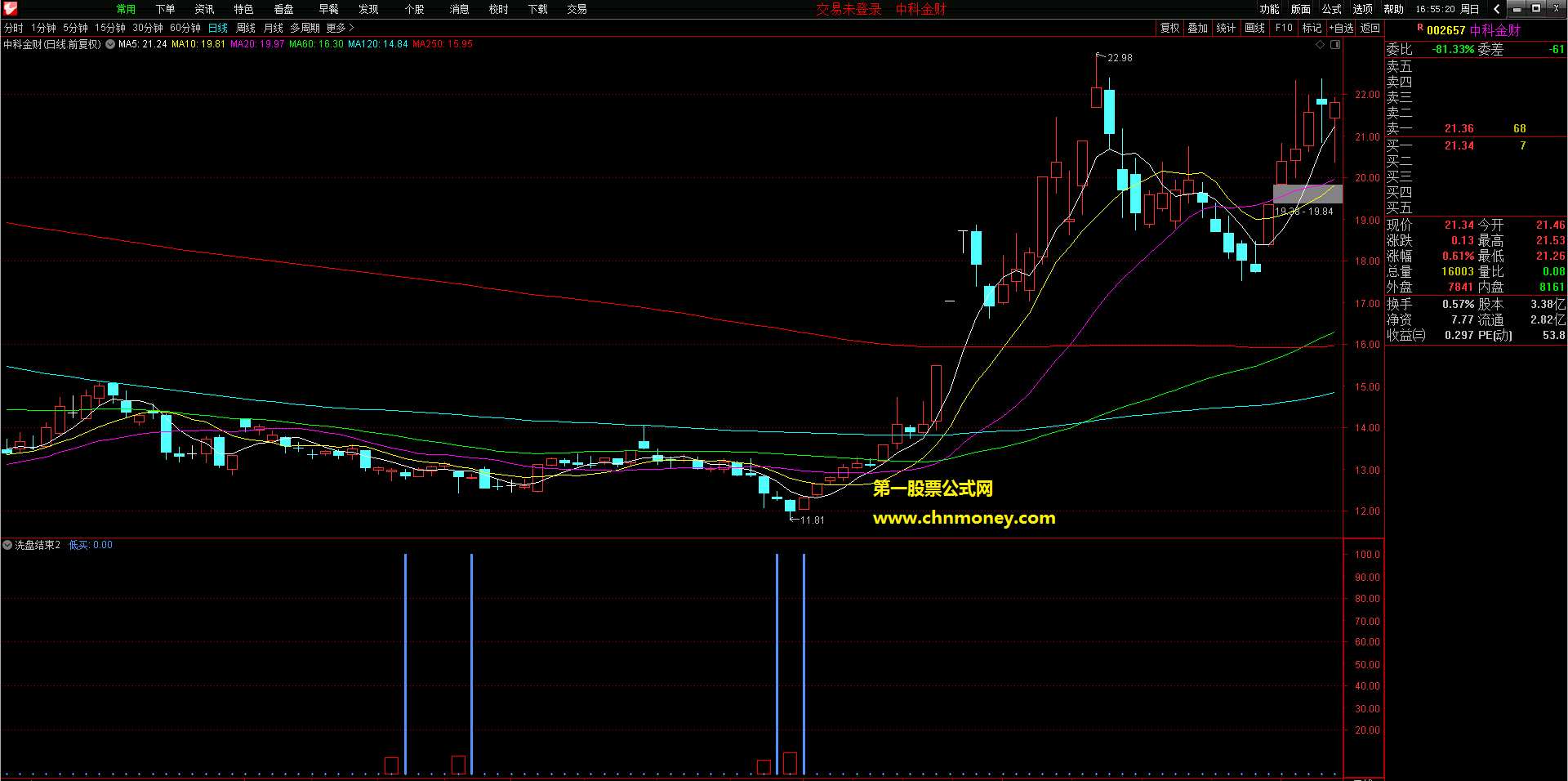Click the 返回 return button
Viewport: 1568px width, 781px height.
(1370, 28)
